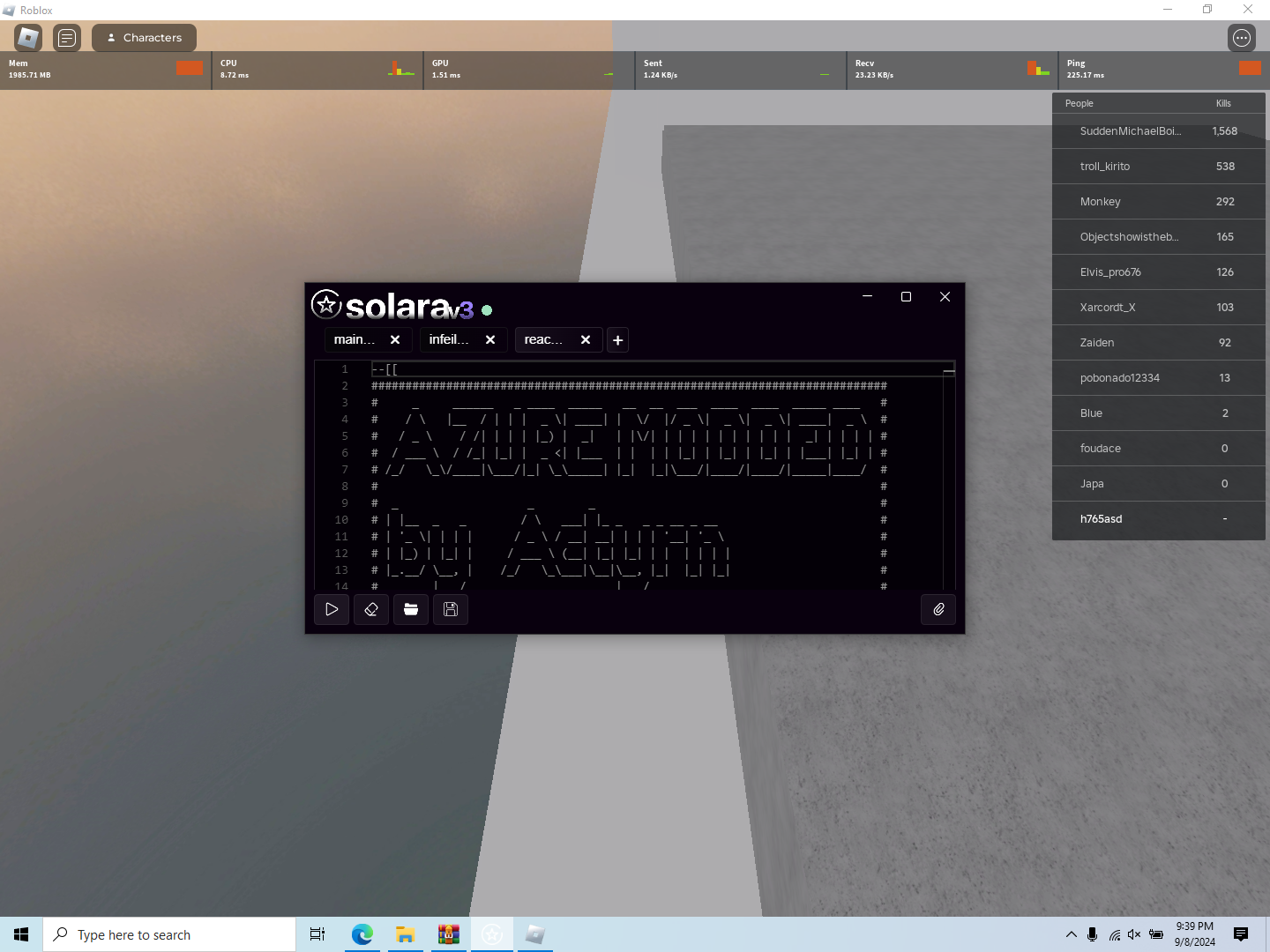Open Task View on the taskbar
Viewport: 1270px width, 952px height.
pyautogui.click(x=317, y=934)
